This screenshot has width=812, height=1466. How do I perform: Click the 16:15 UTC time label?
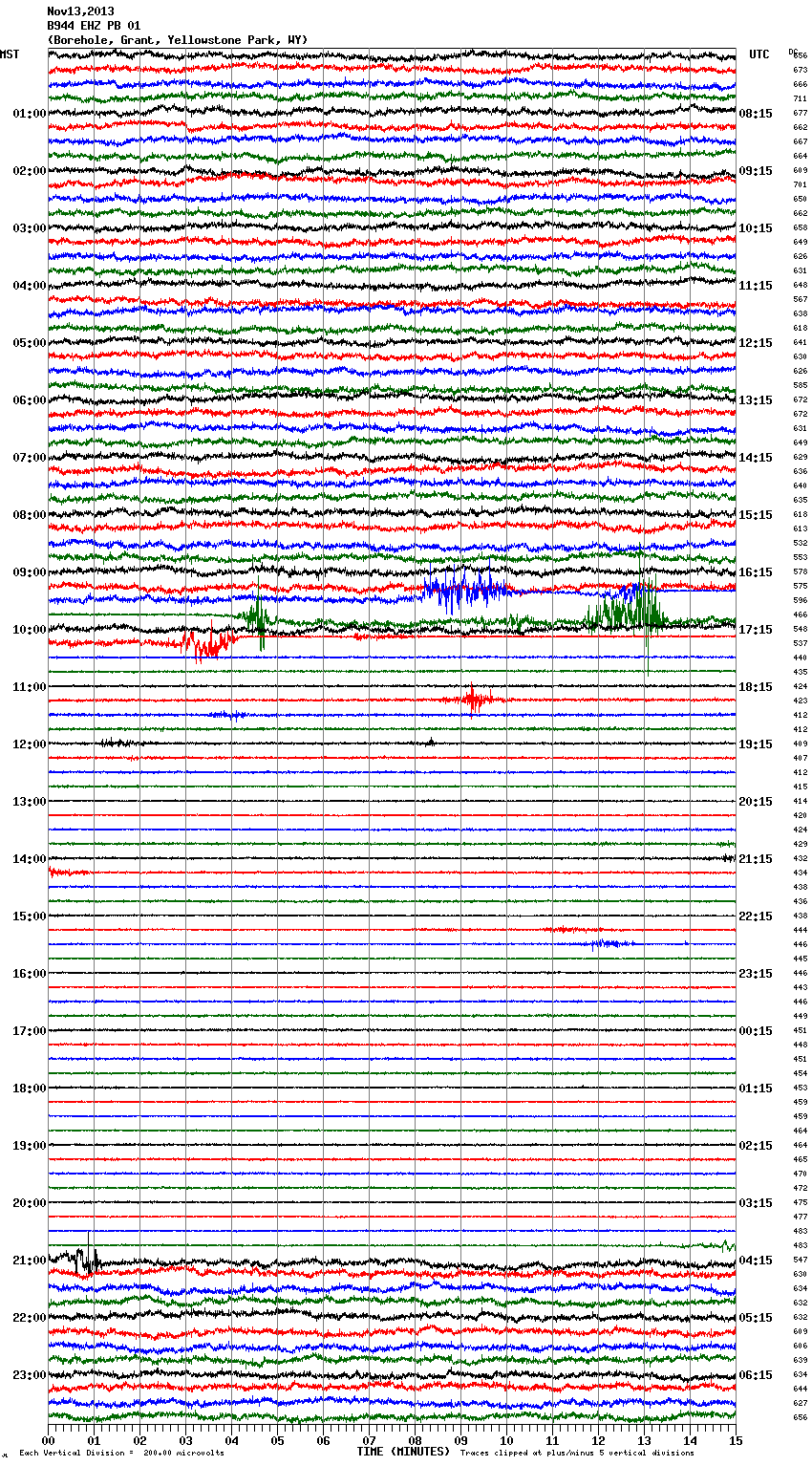pos(756,572)
